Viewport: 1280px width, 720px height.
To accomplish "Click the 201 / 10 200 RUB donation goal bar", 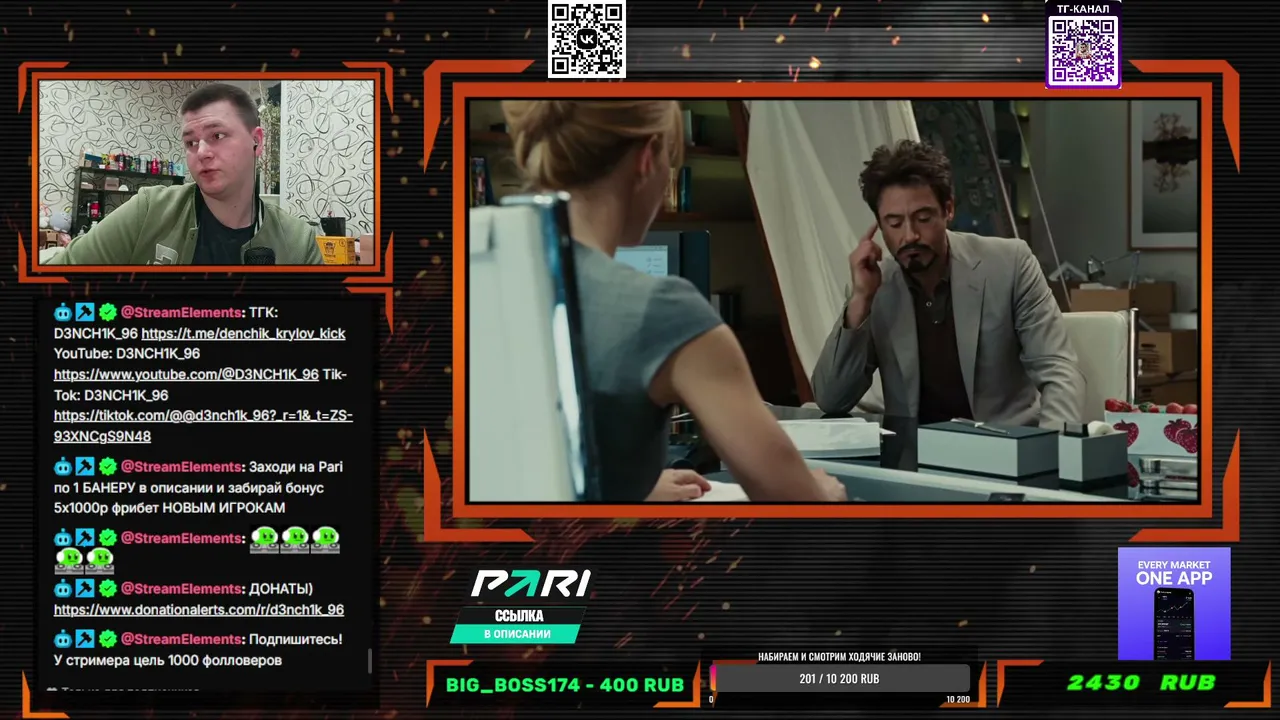I will point(840,679).
